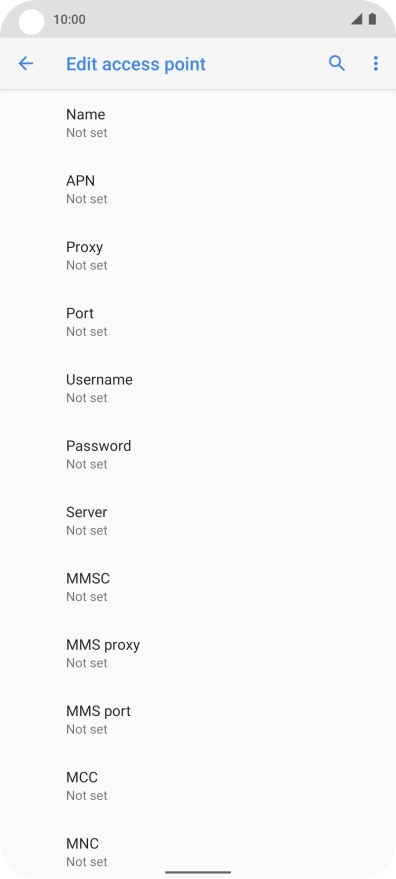Open the MNC setting
396x879 pixels.
[198, 848]
